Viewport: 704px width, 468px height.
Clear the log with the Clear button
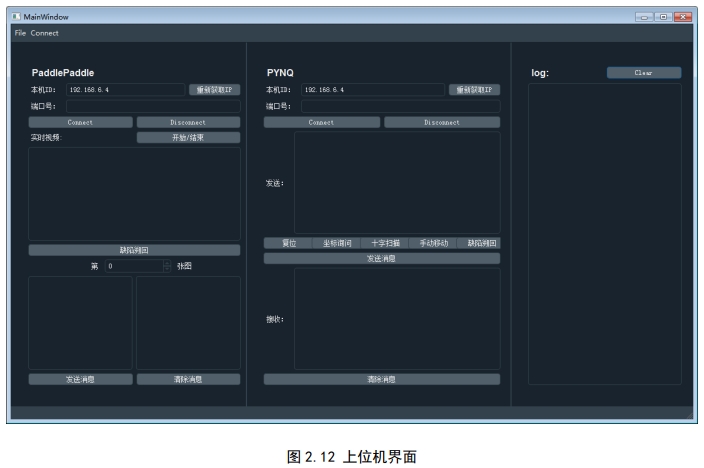pos(643,73)
